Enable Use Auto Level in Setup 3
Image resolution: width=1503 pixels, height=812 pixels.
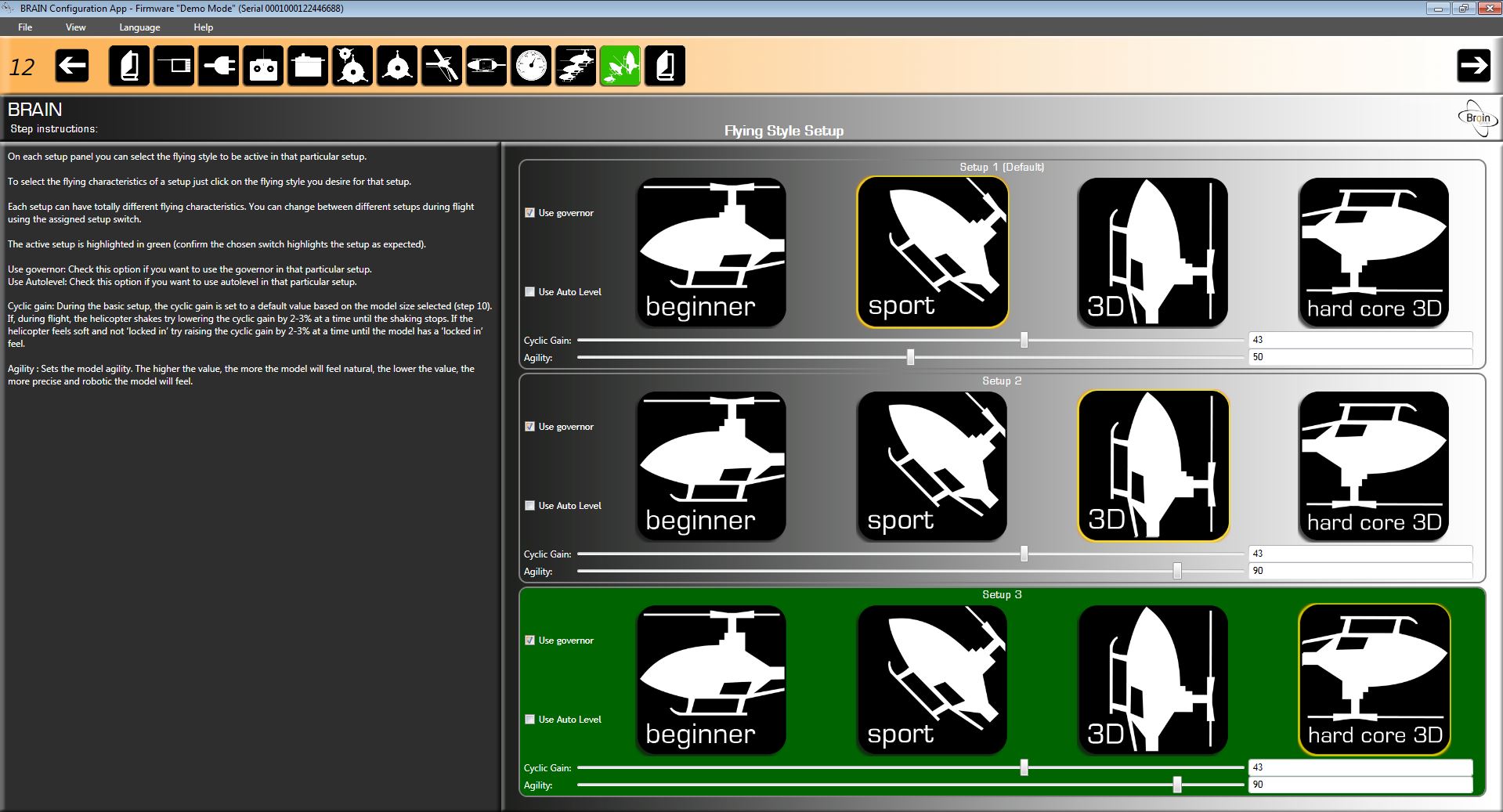coord(530,720)
